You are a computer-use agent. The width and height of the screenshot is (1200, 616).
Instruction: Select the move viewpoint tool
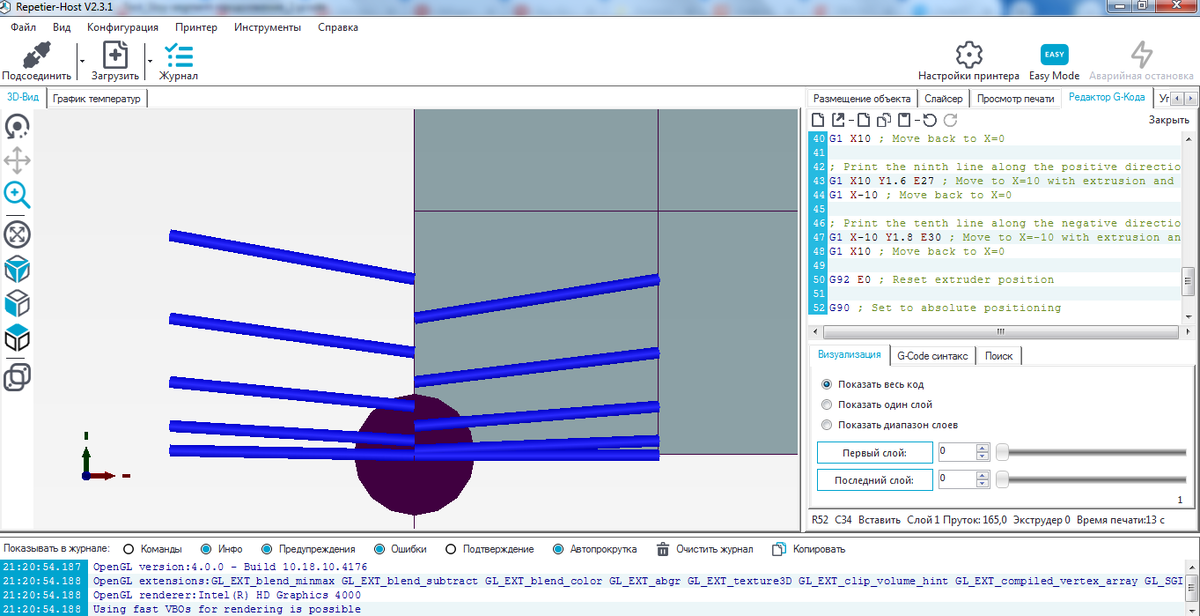coord(17,161)
